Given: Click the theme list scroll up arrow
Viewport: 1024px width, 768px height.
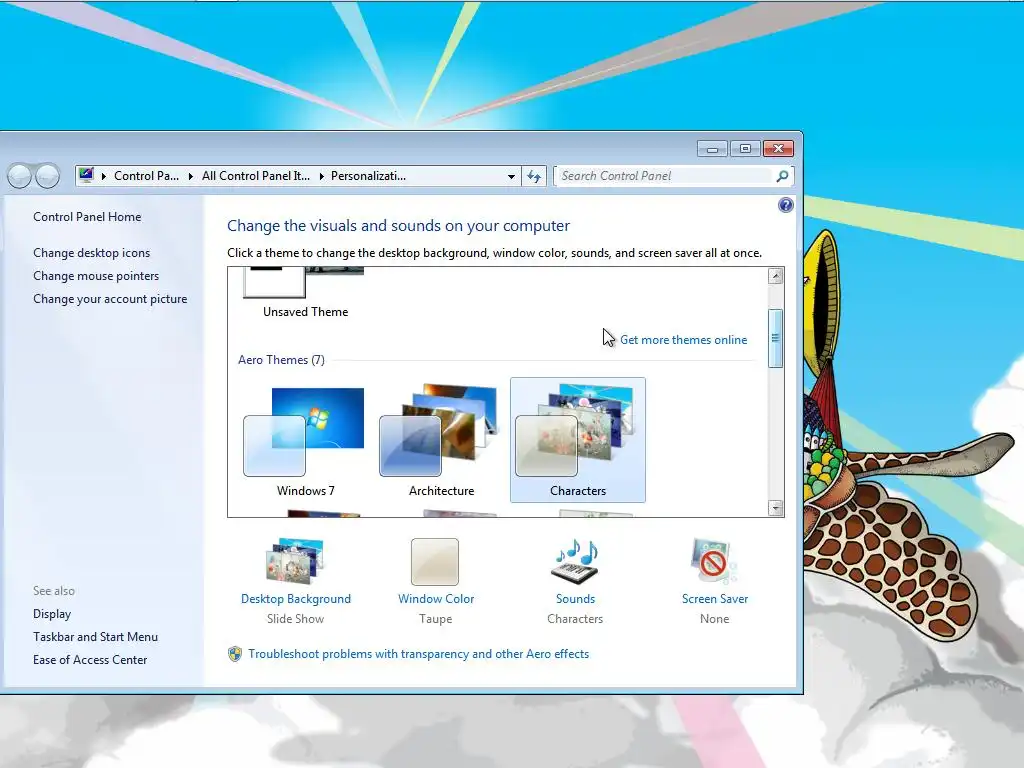Looking at the screenshot, I should pyautogui.click(x=775, y=276).
